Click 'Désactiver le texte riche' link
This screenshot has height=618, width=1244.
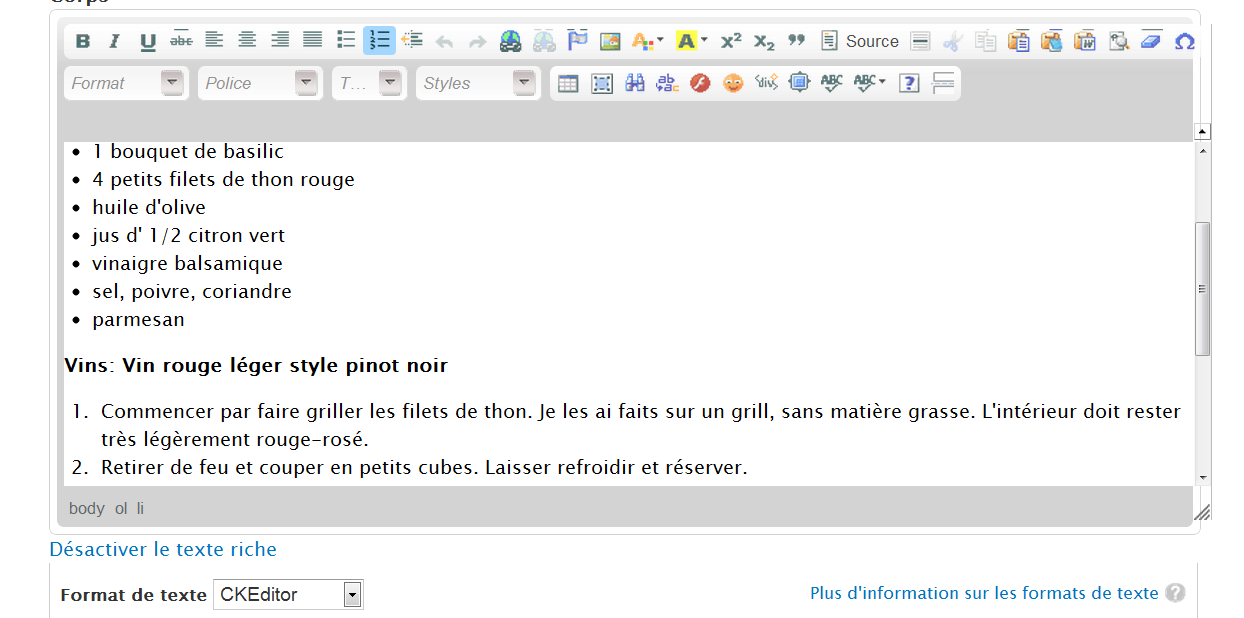click(x=163, y=549)
